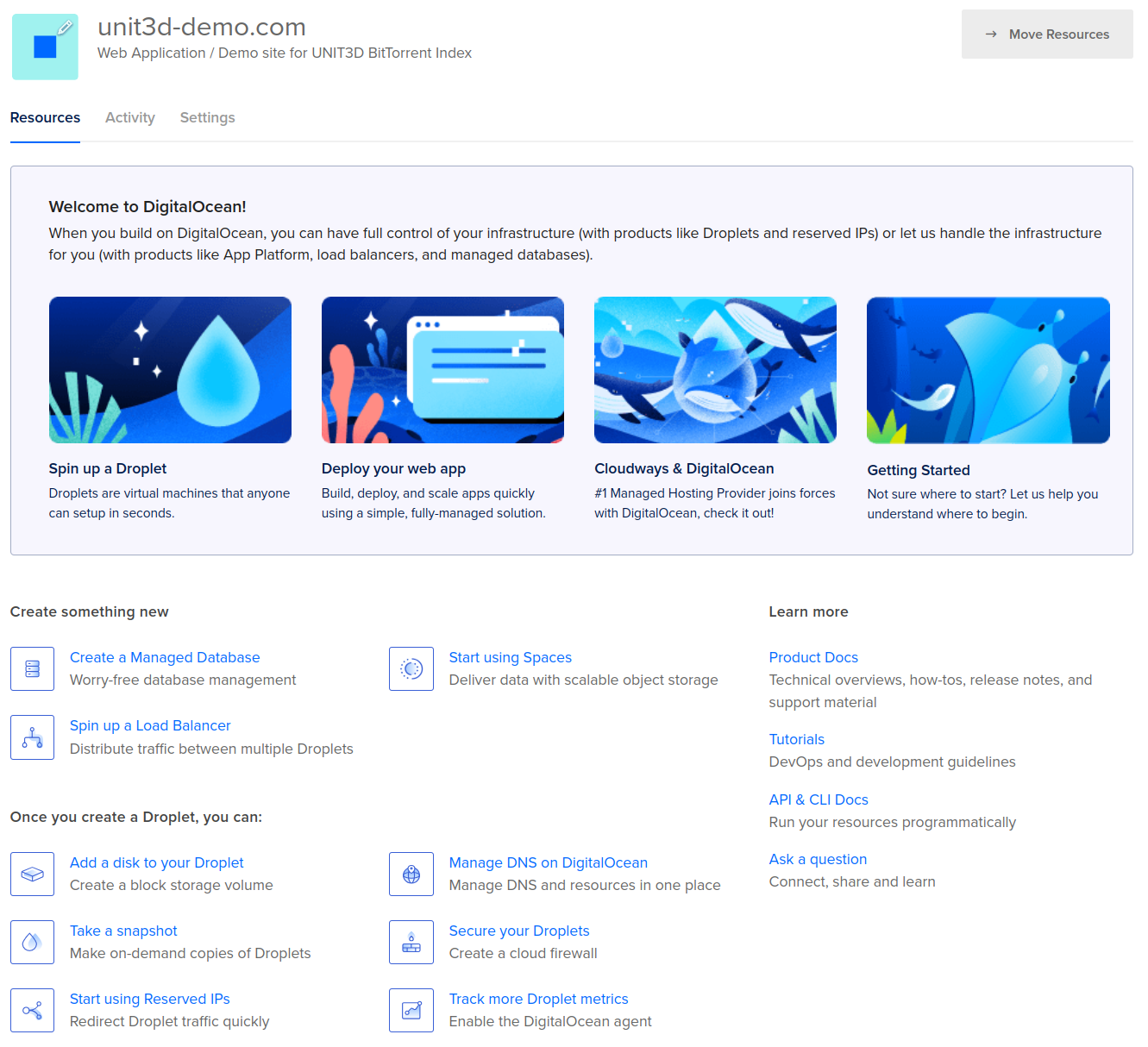Click the Spaces object storage icon
The image size is (1148, 1047).
411,668
